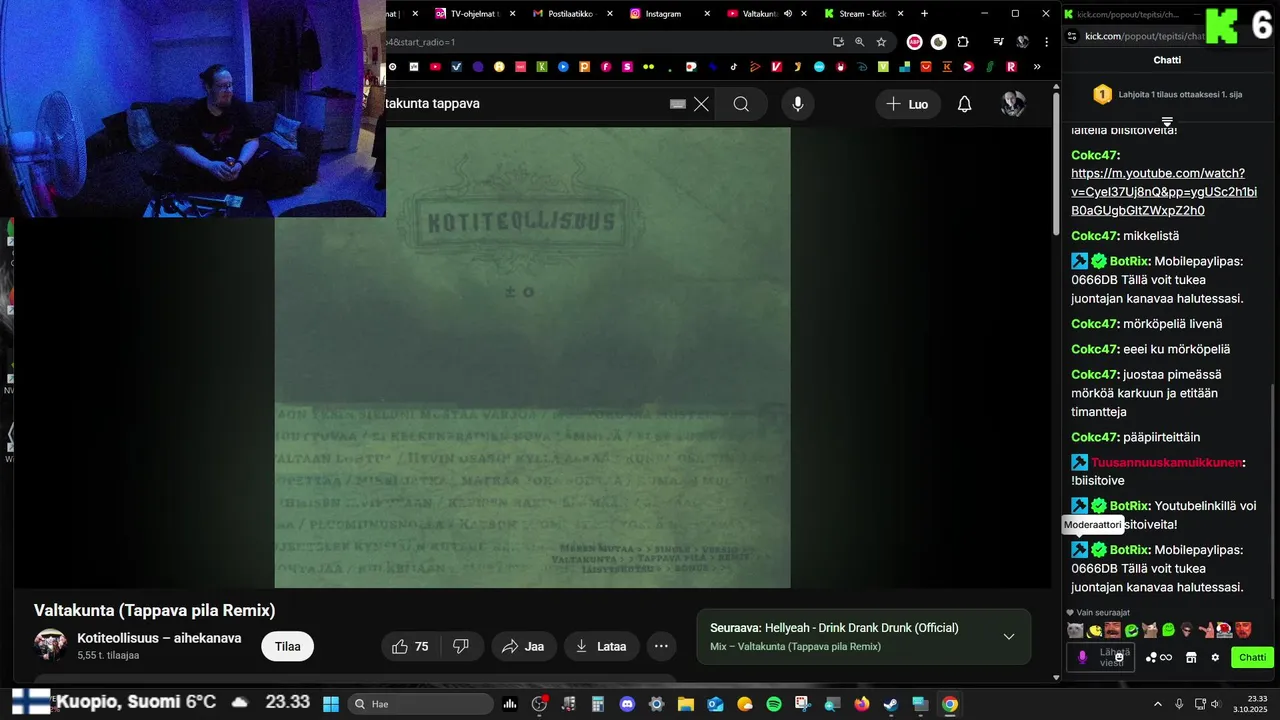Screen dimensions: 1280x720
Task: Open the Chrome extensions puzzle menu
Action: tap(963, 42)
